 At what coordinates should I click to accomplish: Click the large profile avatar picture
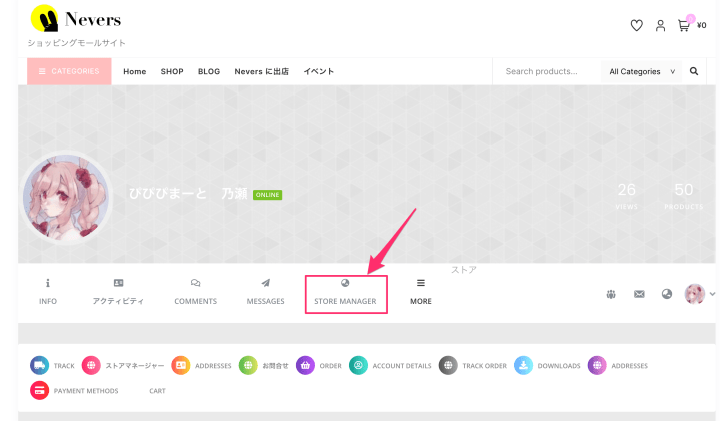tap(66, 197)
